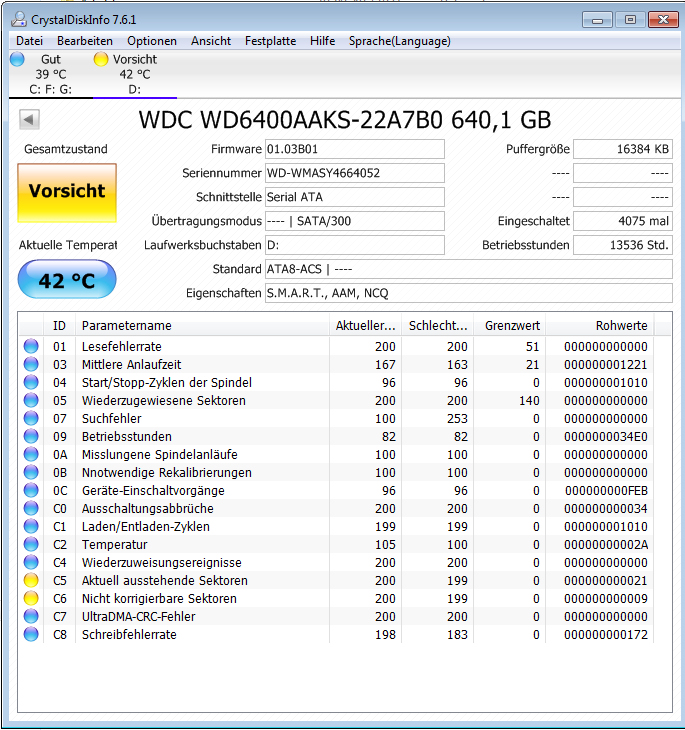This screenshot has width=685, height=730.
Task: Click the Übertragungsmodus field SATA/300
Action: click(354, 221)
